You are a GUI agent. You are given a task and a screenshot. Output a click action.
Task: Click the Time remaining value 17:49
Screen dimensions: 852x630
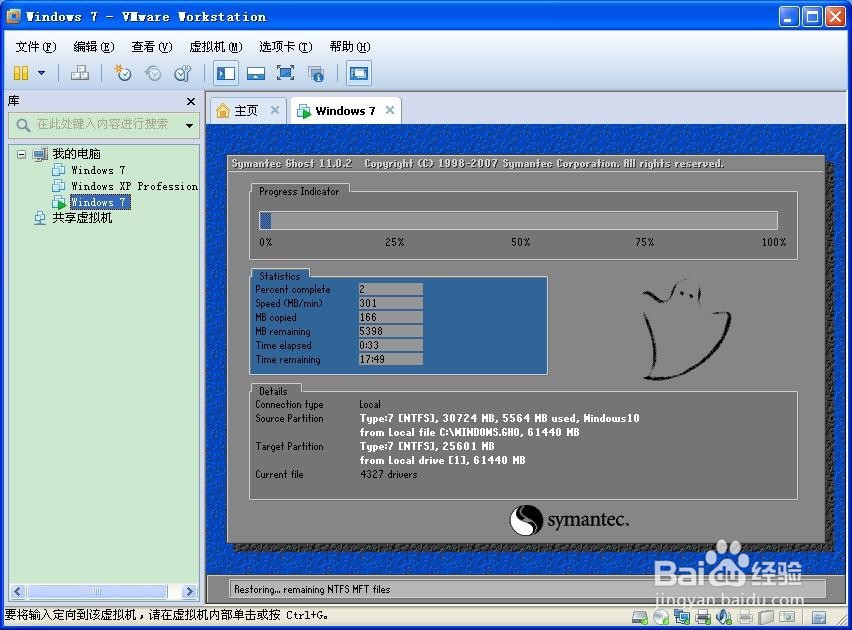[x=390, y=359]
